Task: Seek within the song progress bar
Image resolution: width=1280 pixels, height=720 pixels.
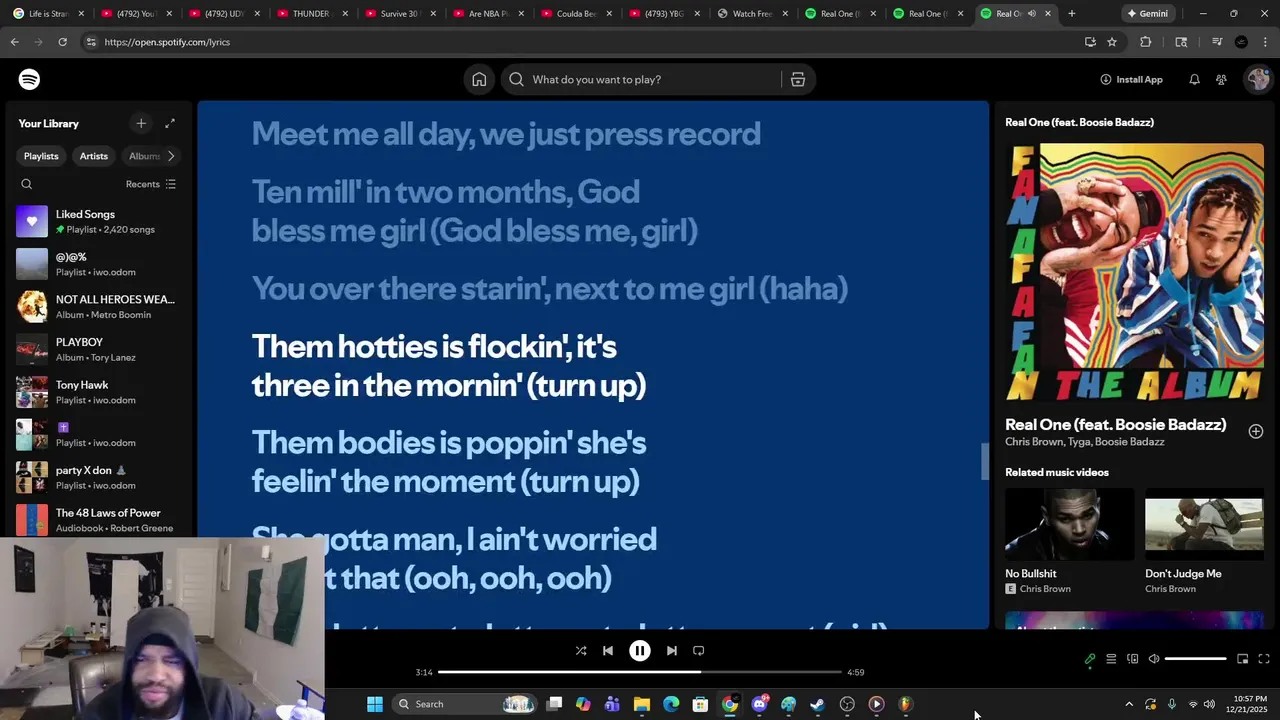Action: pos(640,672)
